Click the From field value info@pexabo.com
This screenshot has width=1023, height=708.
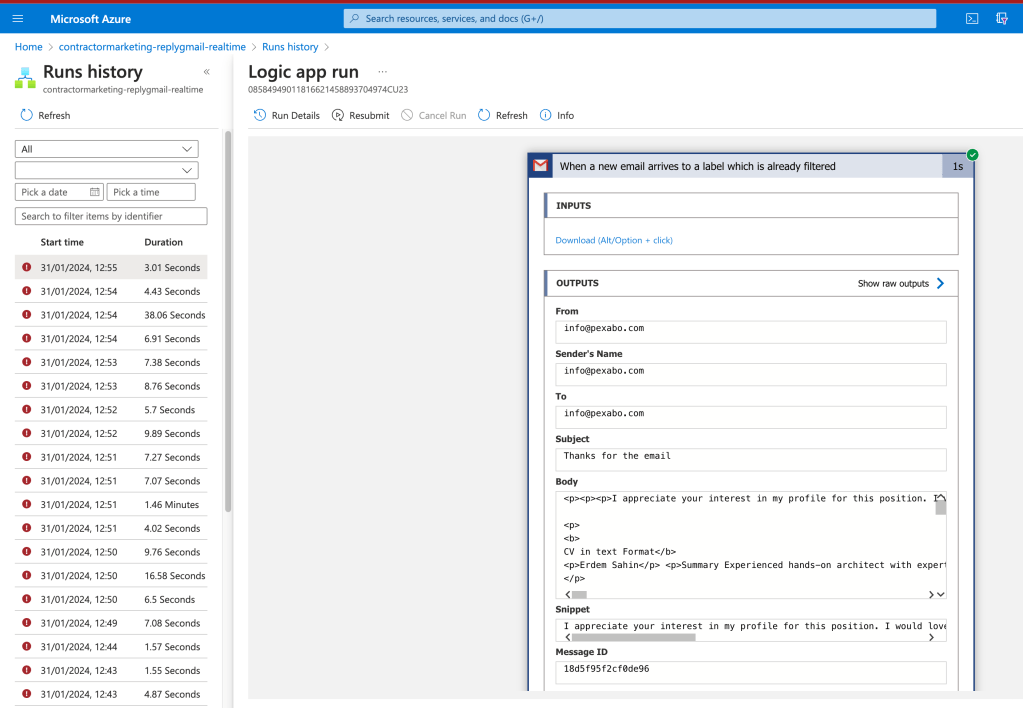tap(751, 331)
